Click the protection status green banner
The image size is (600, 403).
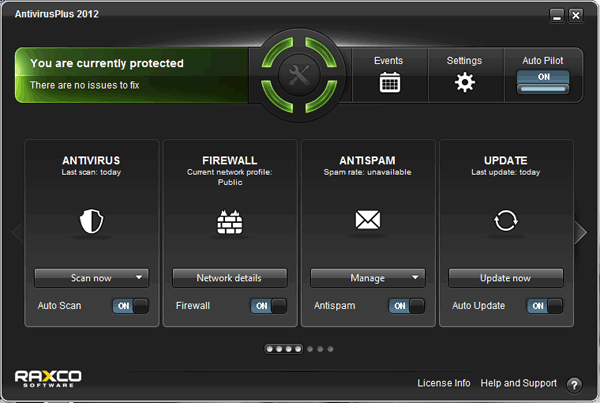(132, 75)
